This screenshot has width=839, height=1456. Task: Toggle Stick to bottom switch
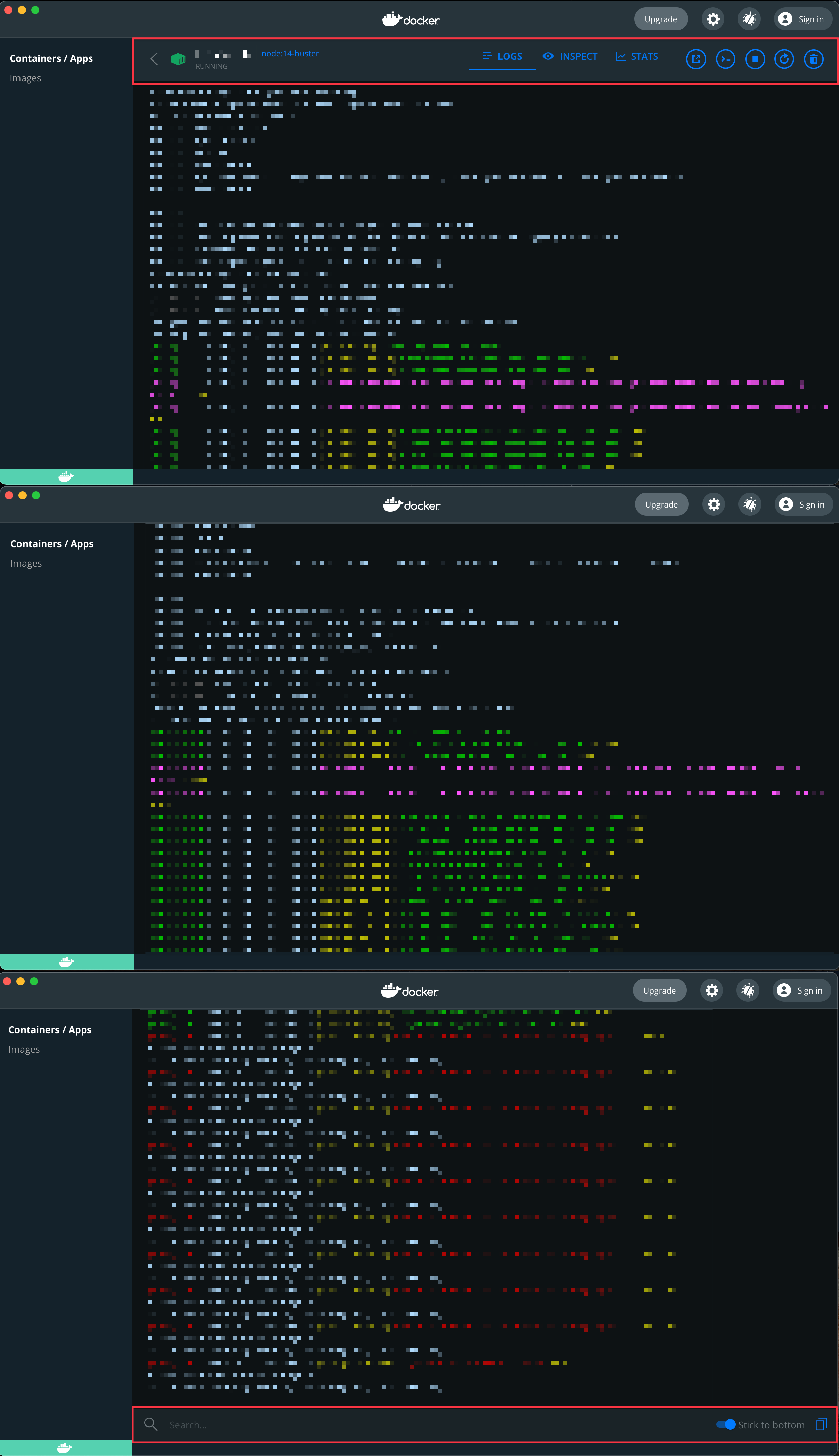[725, 1424]
